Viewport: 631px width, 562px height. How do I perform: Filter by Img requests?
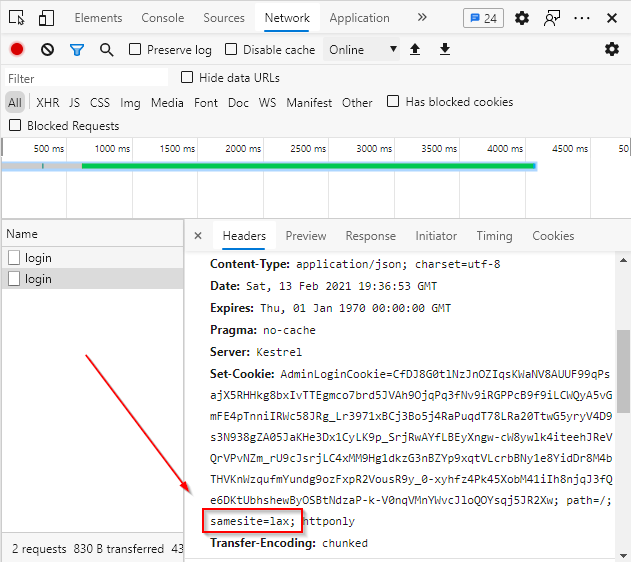click(130, 103)
